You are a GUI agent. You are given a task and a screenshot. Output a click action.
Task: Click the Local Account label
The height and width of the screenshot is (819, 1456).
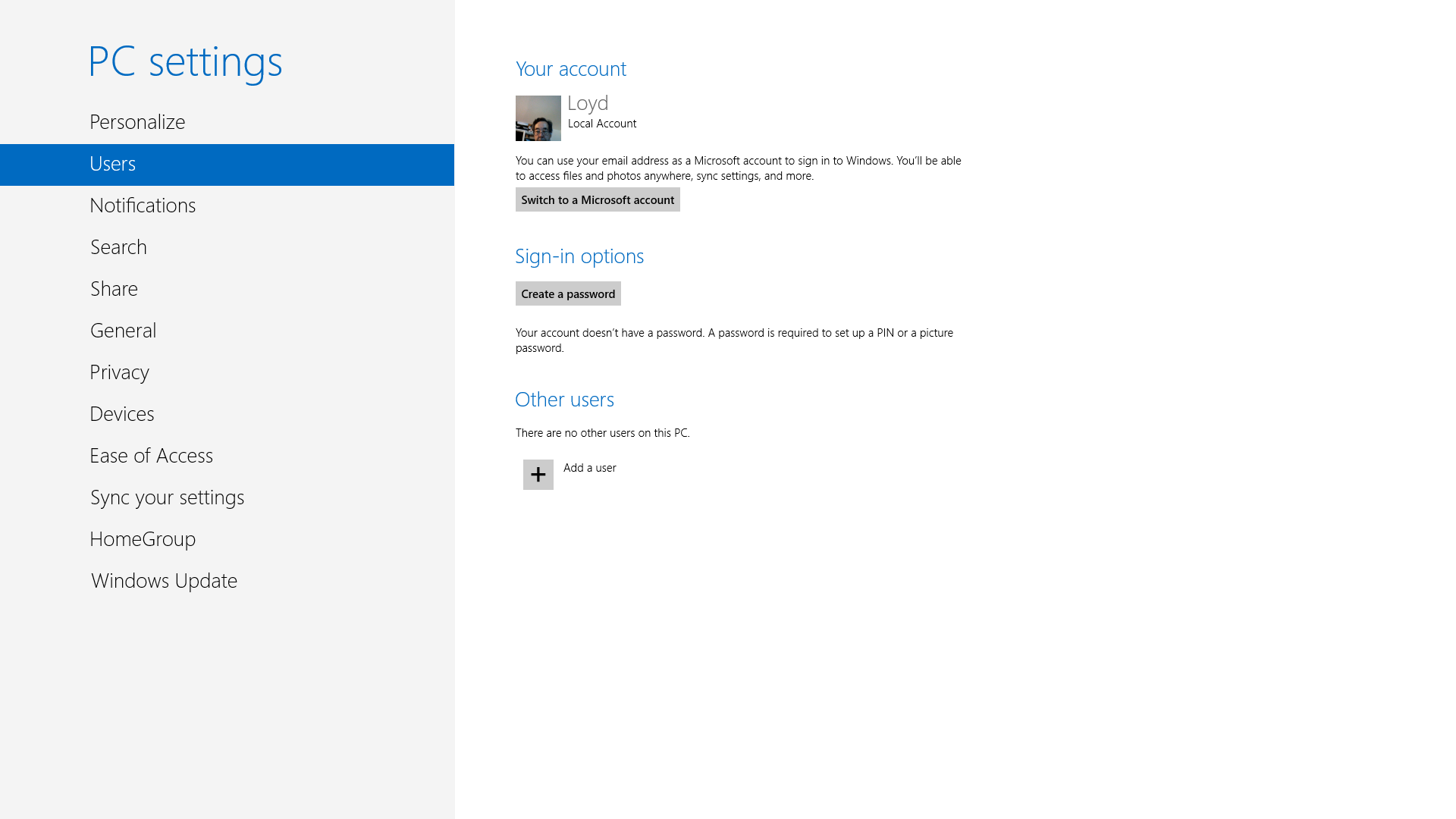602,123
